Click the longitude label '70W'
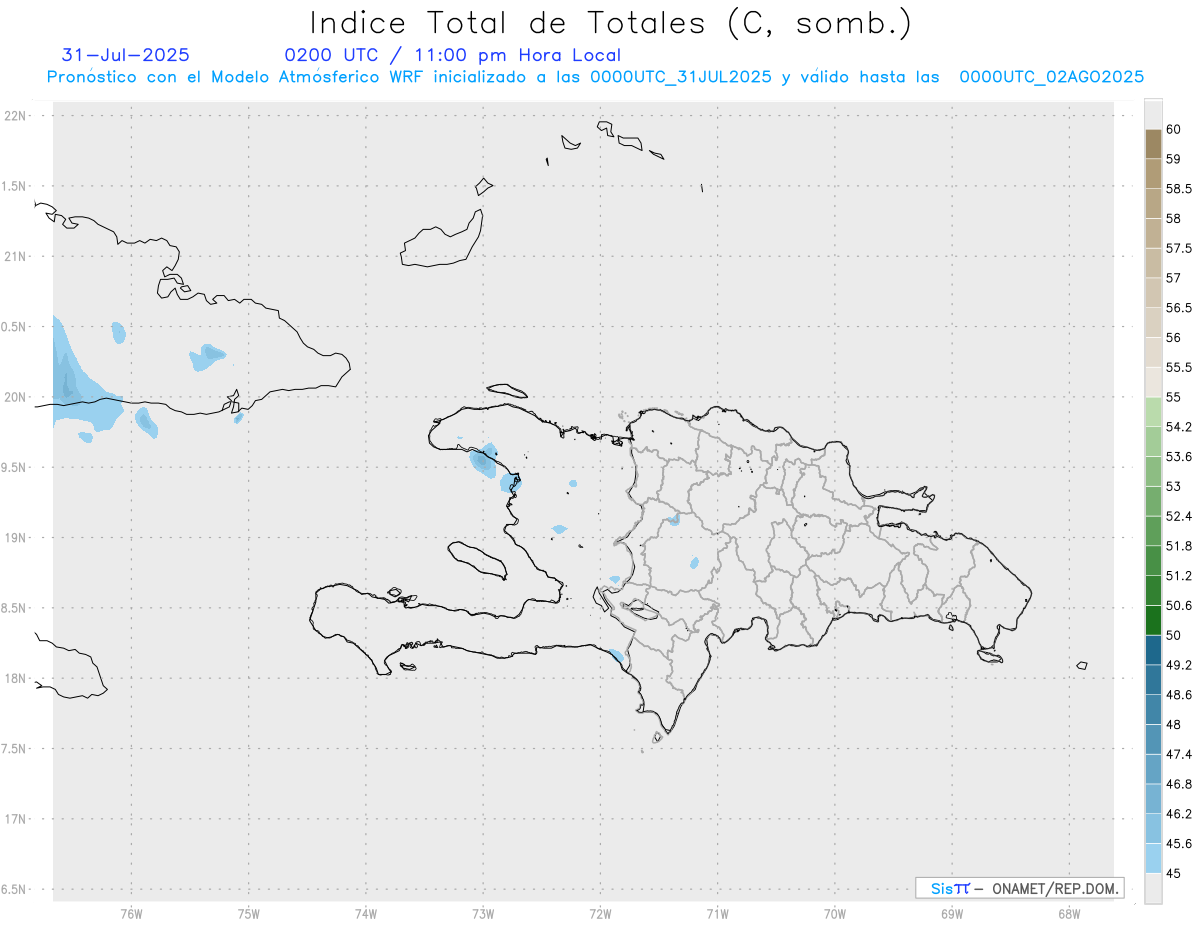1200x927 pixels. [x=834, y=914]
